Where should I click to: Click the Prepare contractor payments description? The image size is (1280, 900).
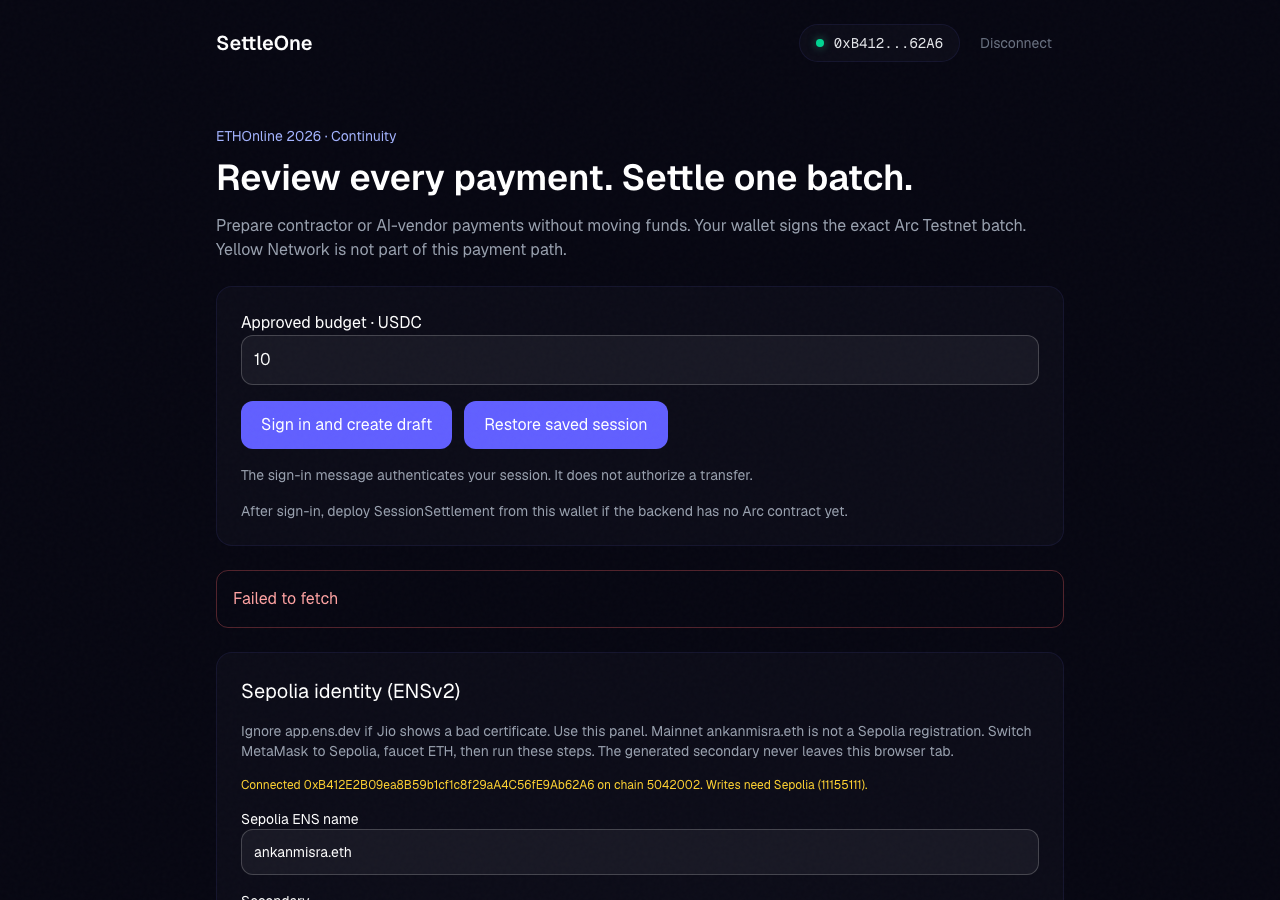[621, 237]
